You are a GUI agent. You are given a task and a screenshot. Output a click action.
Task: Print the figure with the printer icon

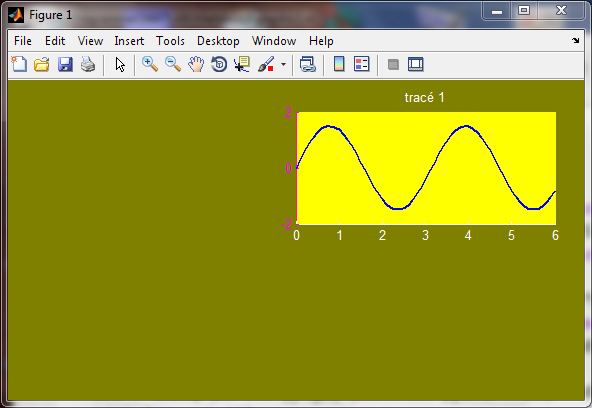[88, 64]
